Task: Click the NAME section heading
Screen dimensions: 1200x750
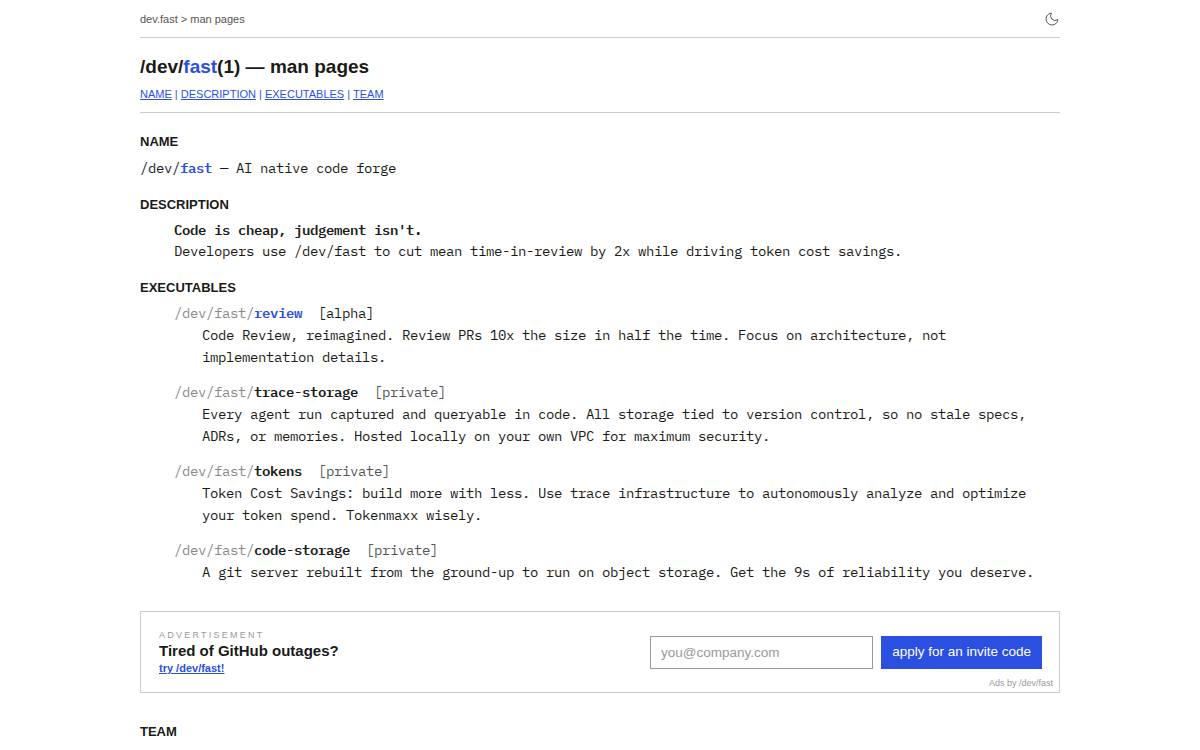Action: pyautogui.click(x=159, y=142)
